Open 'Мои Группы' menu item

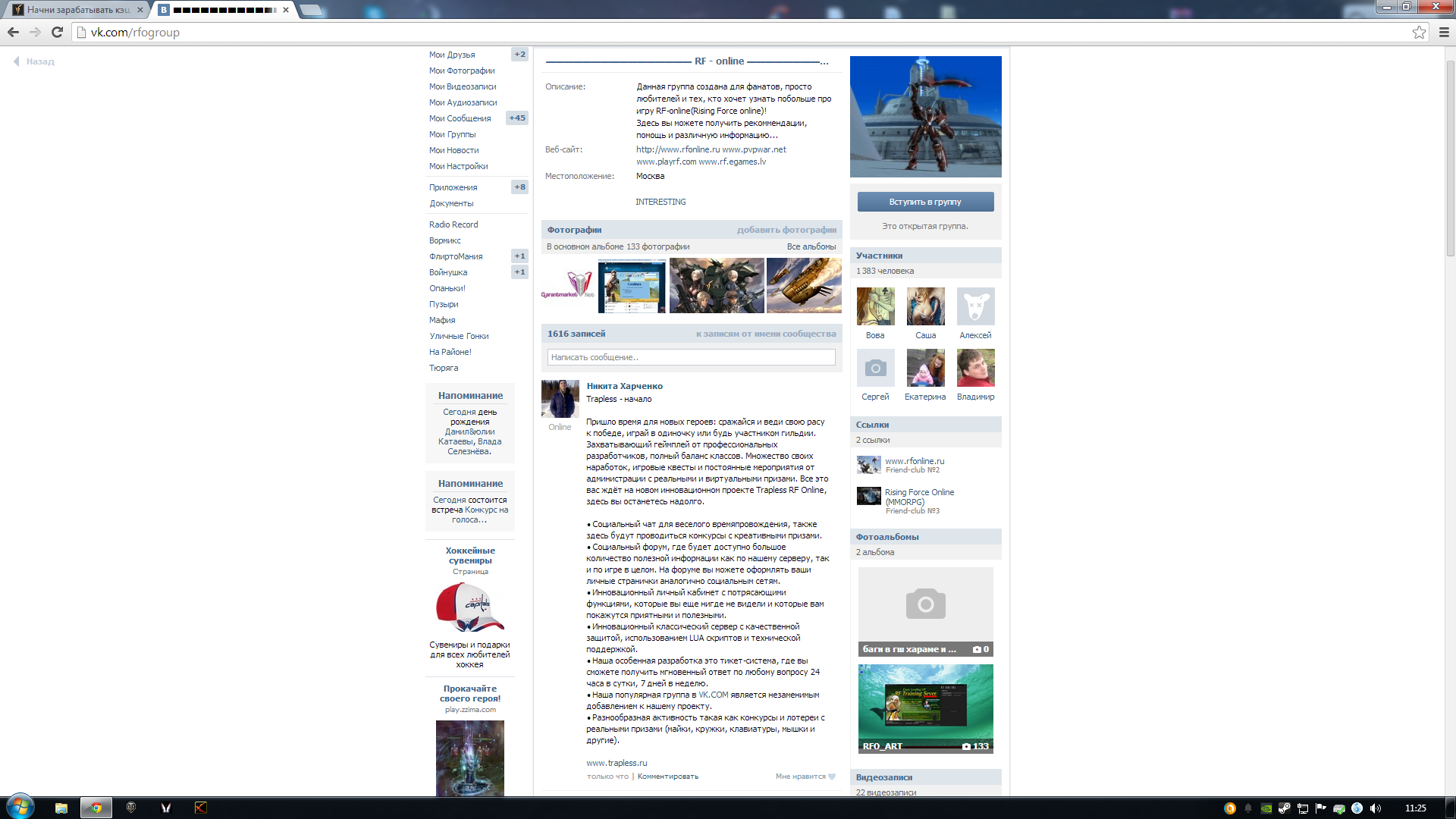pos(453,134)
